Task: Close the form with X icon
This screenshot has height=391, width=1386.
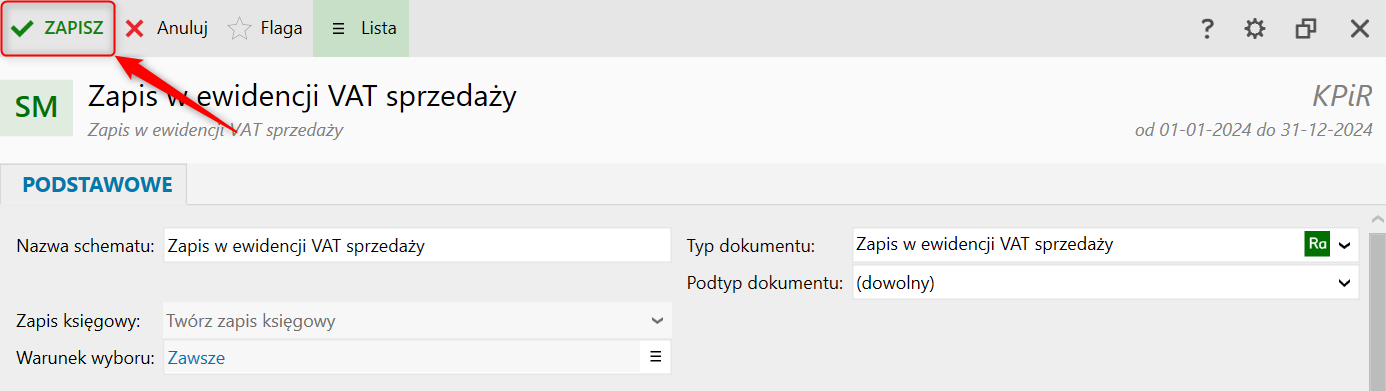Action: (1360, 29)
